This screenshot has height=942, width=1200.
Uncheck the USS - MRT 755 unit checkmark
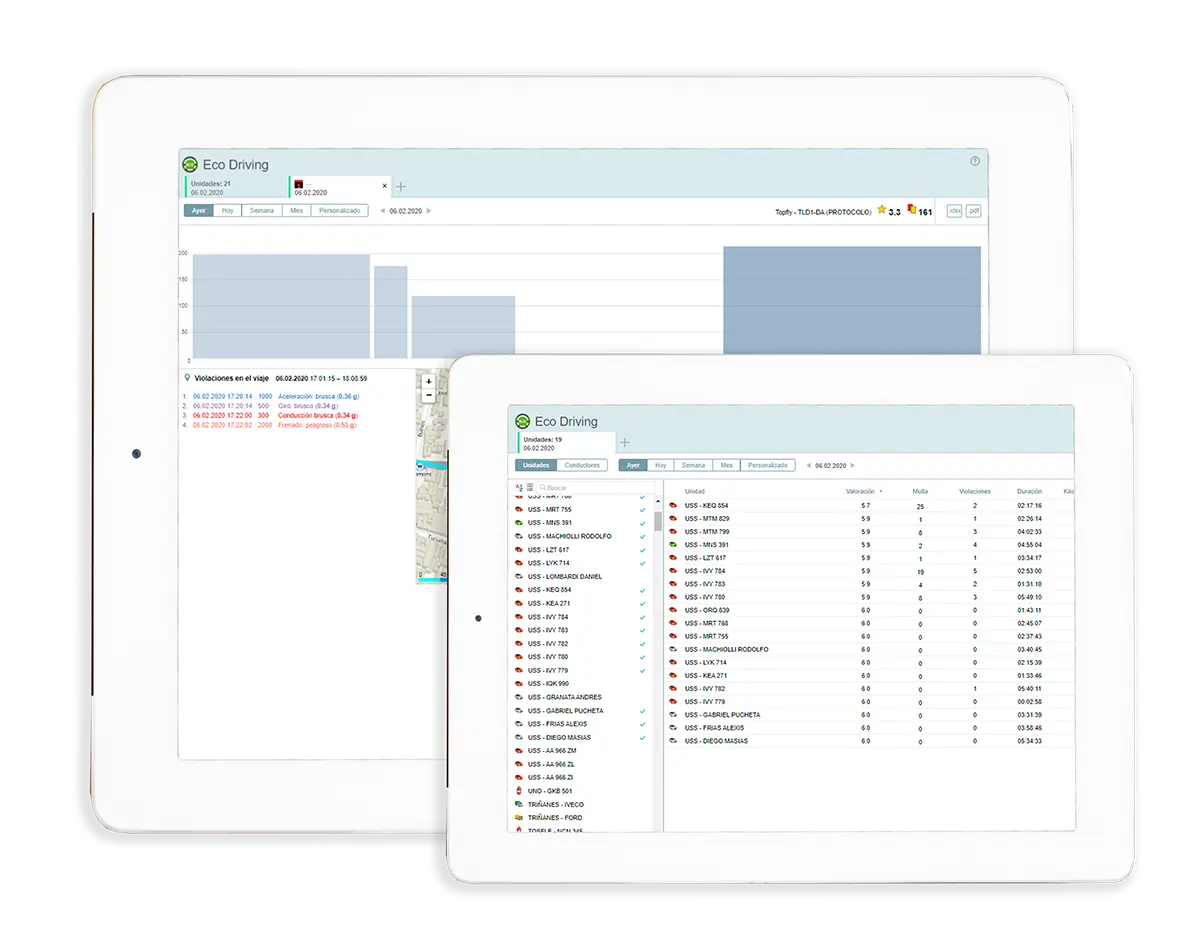tap(642, 510)
